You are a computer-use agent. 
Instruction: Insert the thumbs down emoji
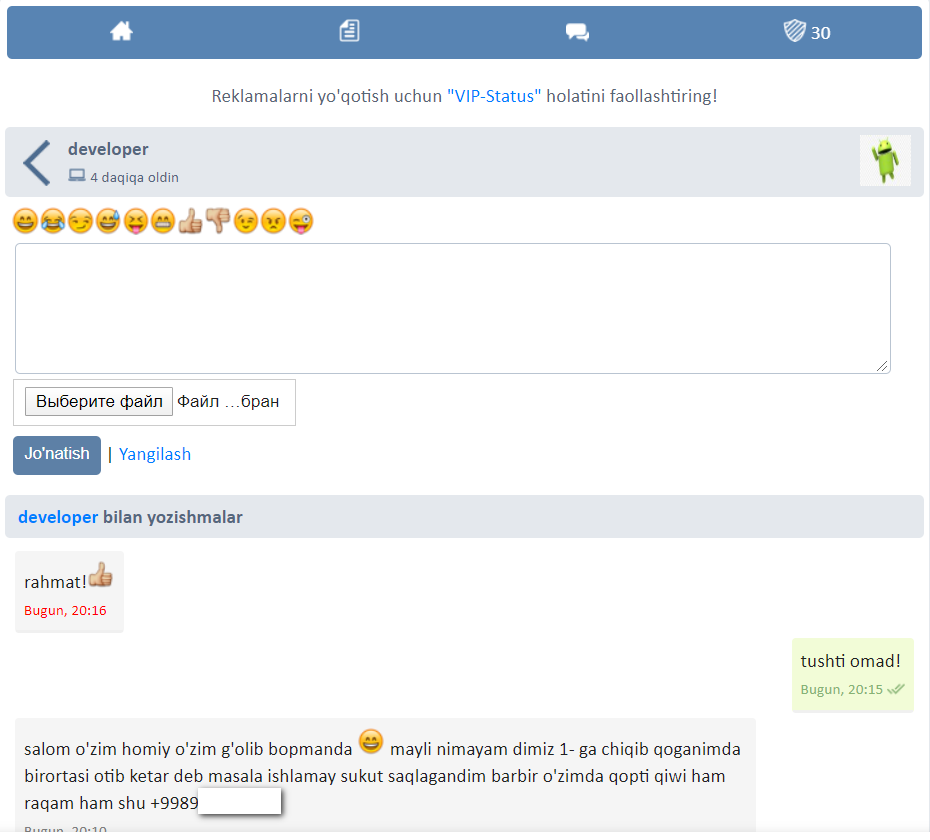[218, 221]
